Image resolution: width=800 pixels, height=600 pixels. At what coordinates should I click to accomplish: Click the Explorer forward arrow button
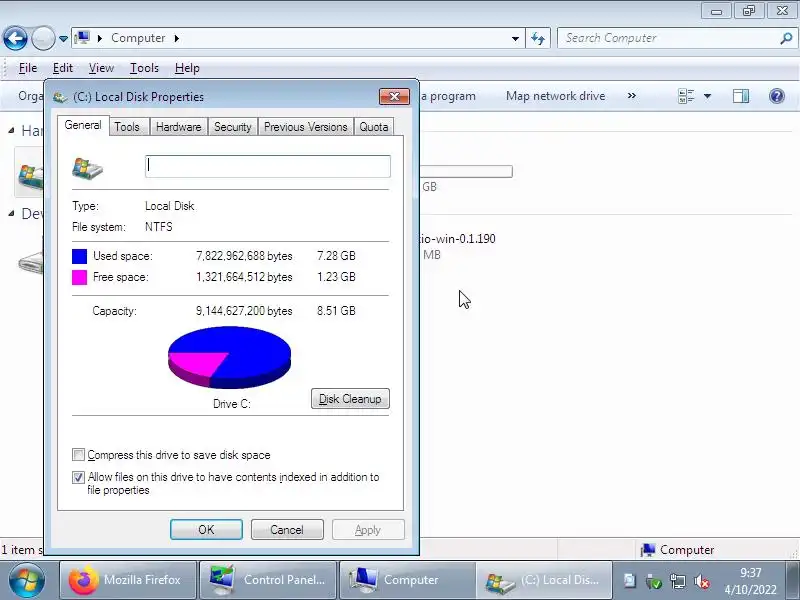click(x=43, y=38)
